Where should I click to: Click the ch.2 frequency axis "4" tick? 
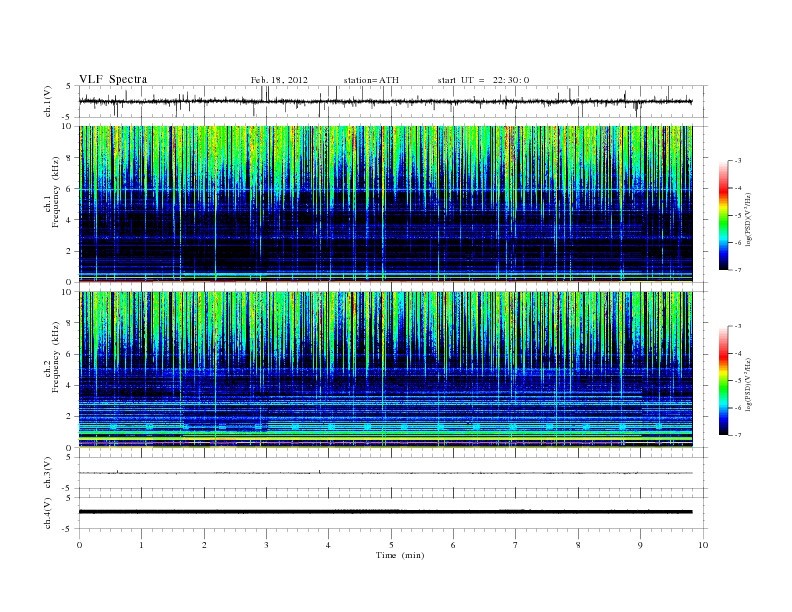pos(69,386)
